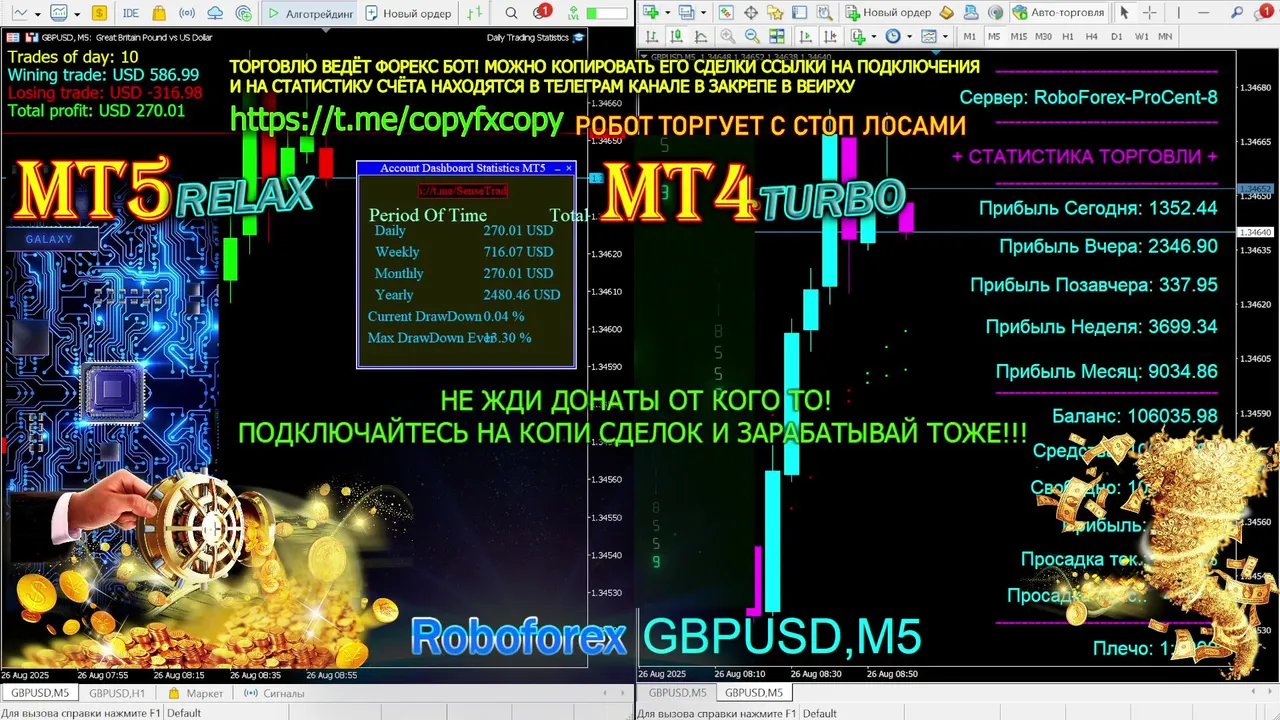Expand the templates dropdown arrow in MT5
The height and width of the screenshot is (720, 1280).
pos(77,14)
